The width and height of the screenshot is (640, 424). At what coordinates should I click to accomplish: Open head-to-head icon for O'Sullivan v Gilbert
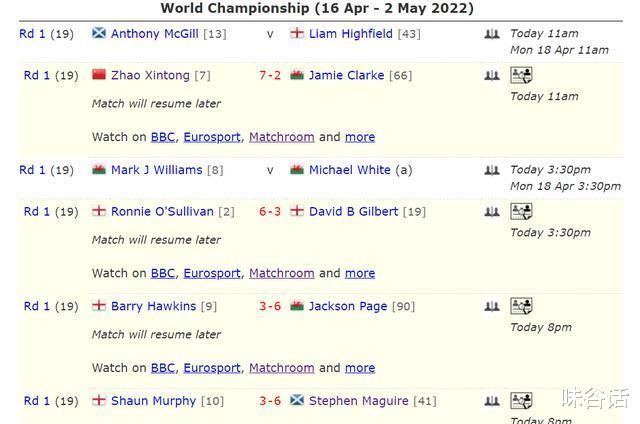(492, 212)
